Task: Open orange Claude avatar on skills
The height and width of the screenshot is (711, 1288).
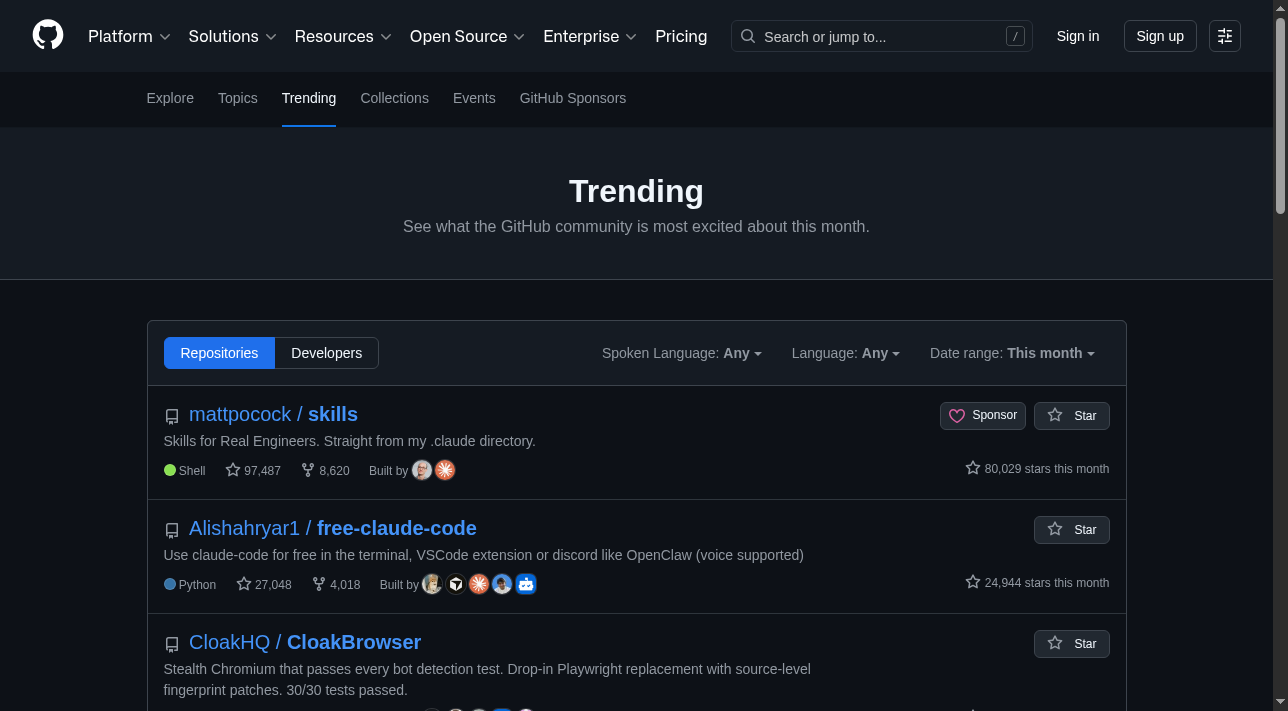Action: point(445,470)
